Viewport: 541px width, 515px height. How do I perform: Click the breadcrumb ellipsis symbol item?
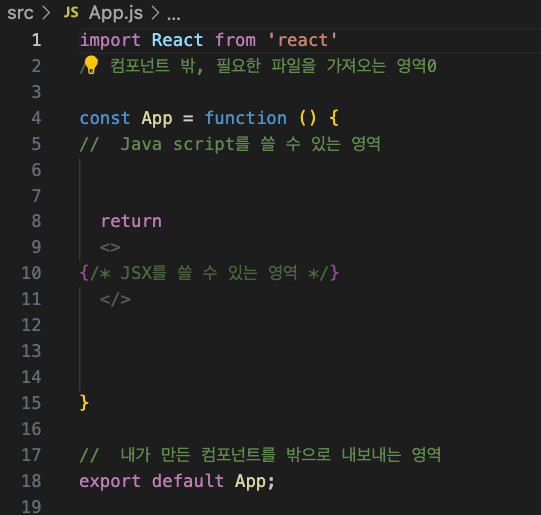pos(174,18)
